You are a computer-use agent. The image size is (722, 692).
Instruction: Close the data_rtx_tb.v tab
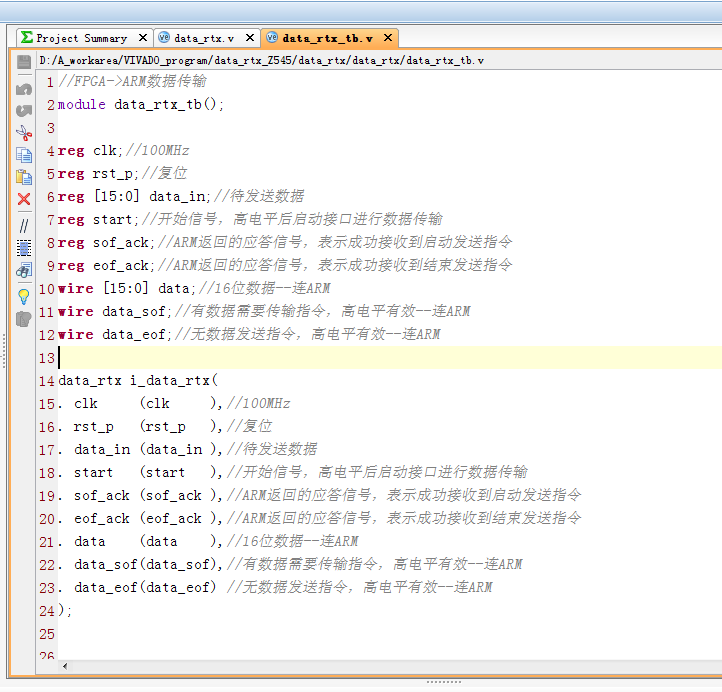click(x=387, y=38)
